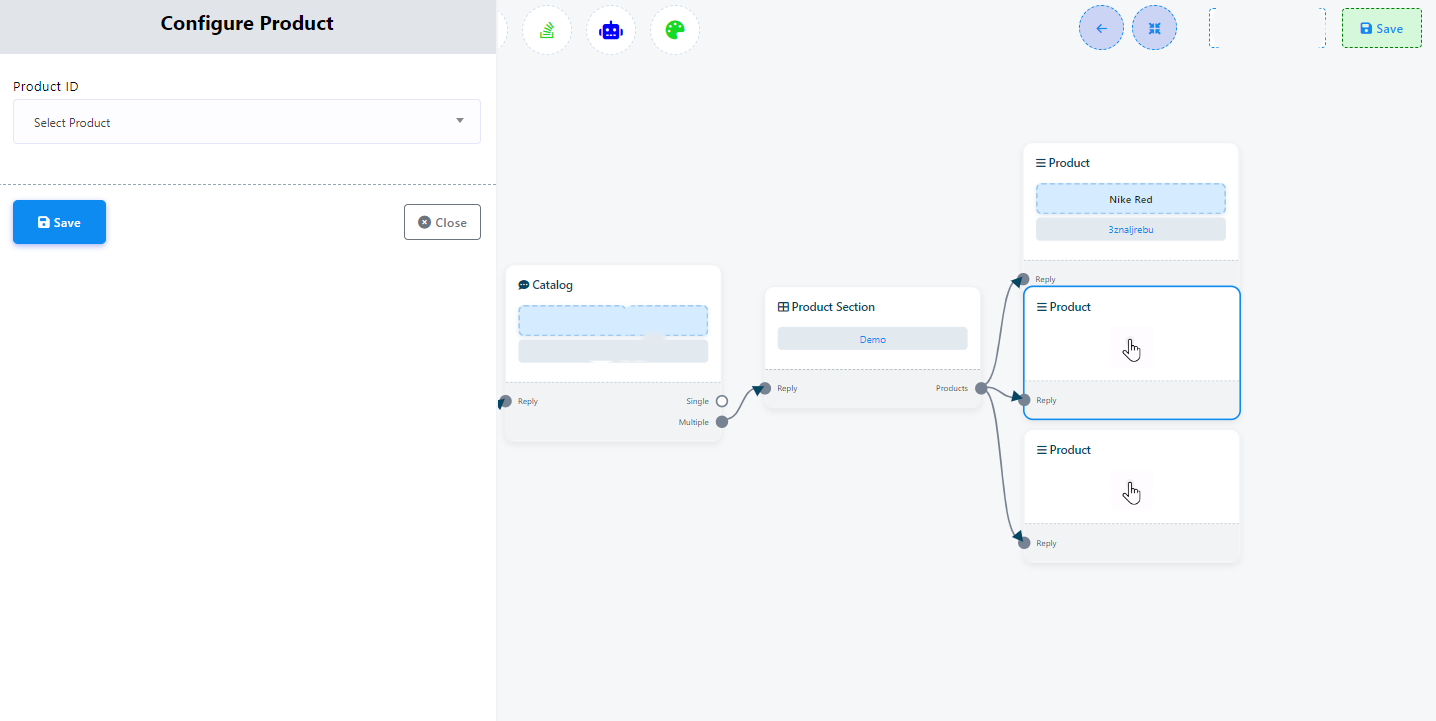
Task: Click the blue Save button in Configure Product
Action: click(59, 222)
